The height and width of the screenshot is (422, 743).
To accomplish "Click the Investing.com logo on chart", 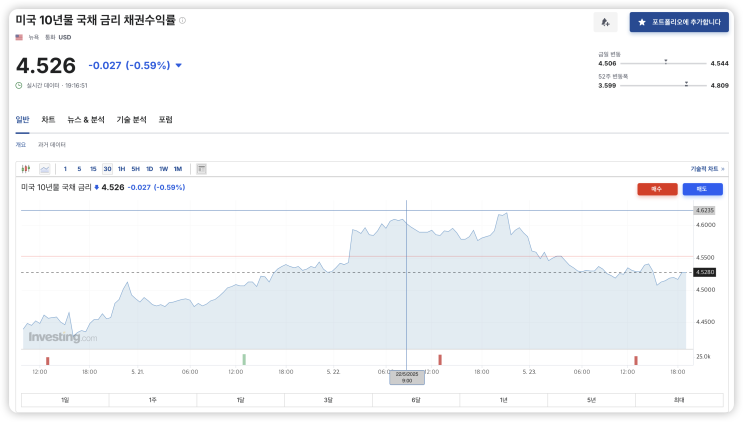I will [61, 337].
